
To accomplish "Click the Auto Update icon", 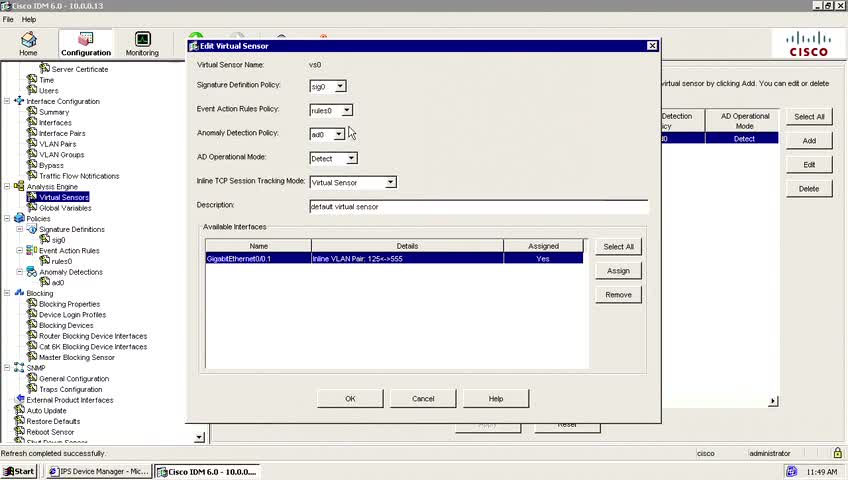I will [20, 410].
